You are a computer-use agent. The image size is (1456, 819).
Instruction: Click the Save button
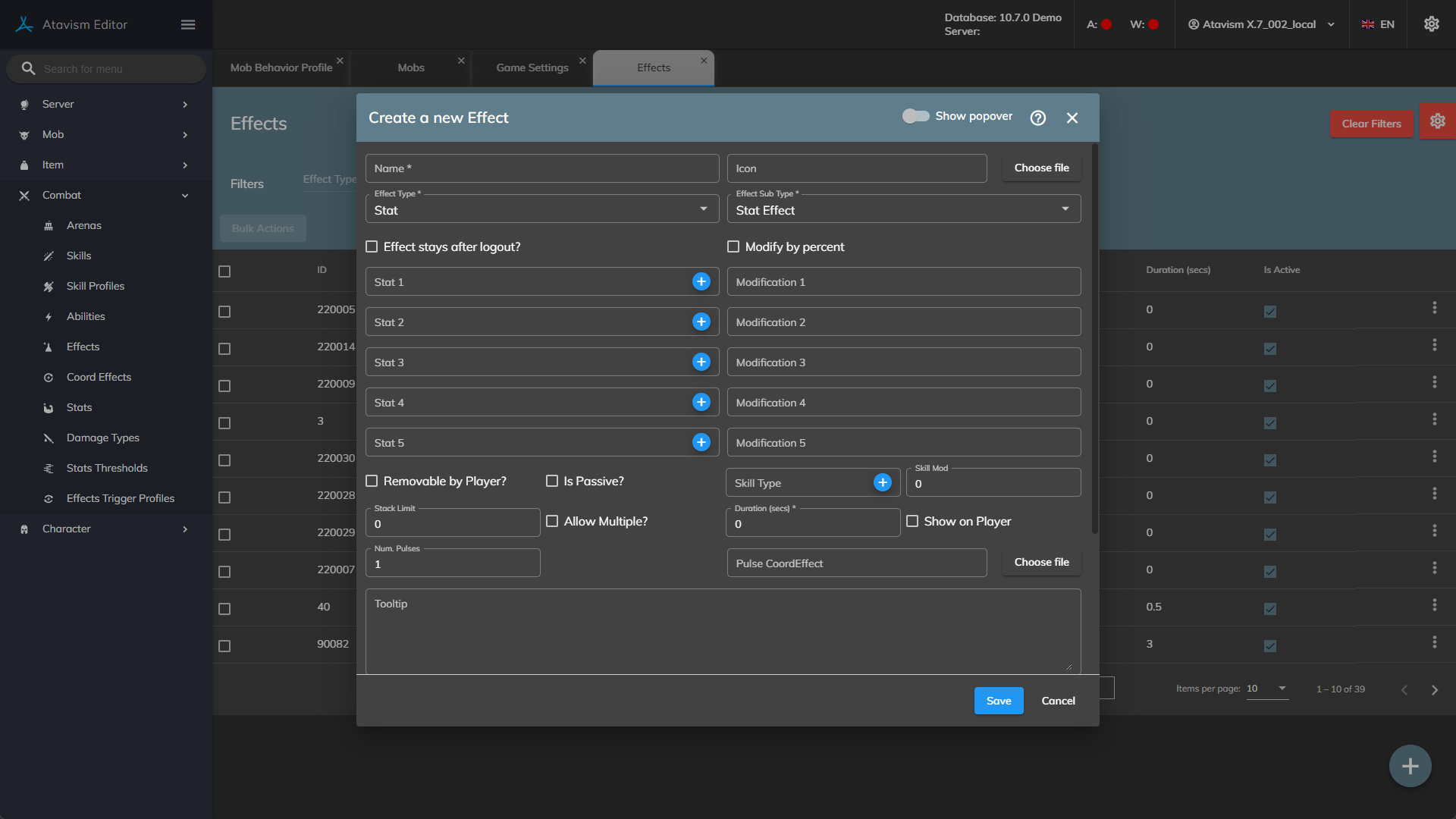tap(998, 701)
